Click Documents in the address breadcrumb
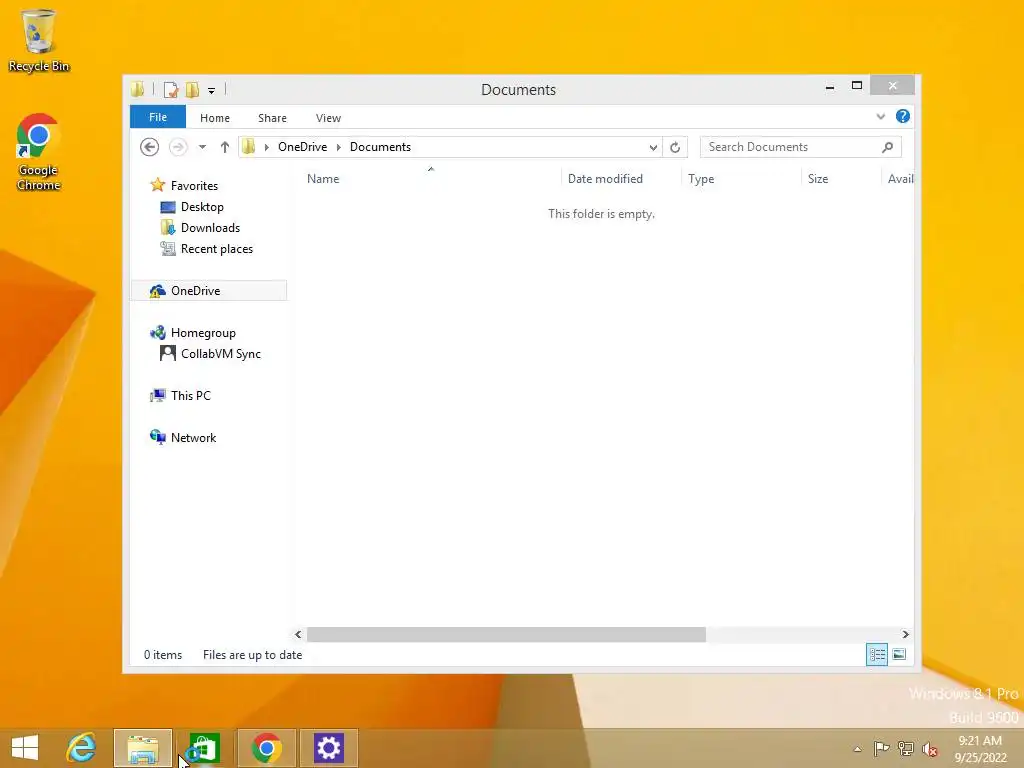 (380, 147)
